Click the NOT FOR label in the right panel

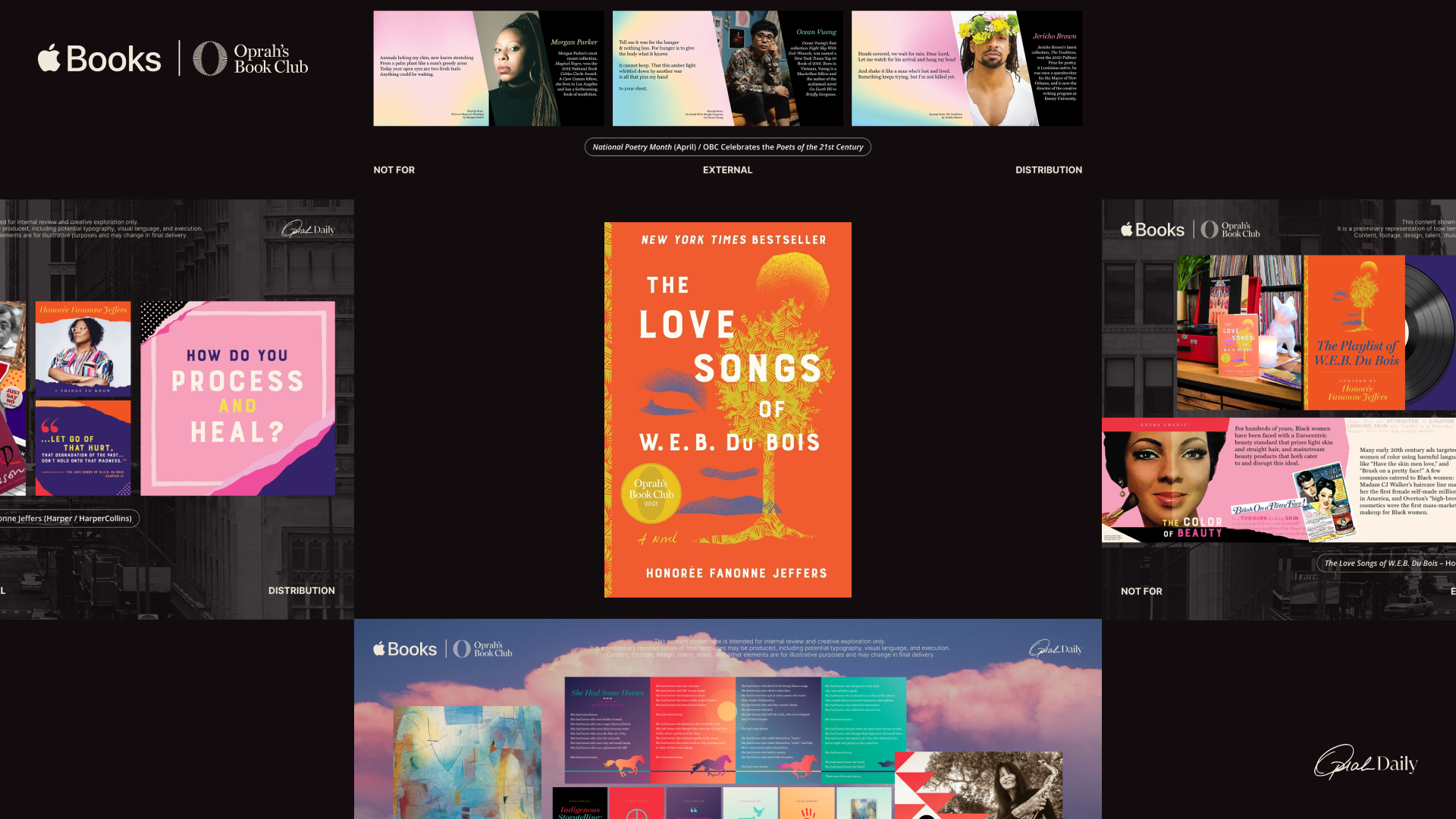coord(1141,591)
